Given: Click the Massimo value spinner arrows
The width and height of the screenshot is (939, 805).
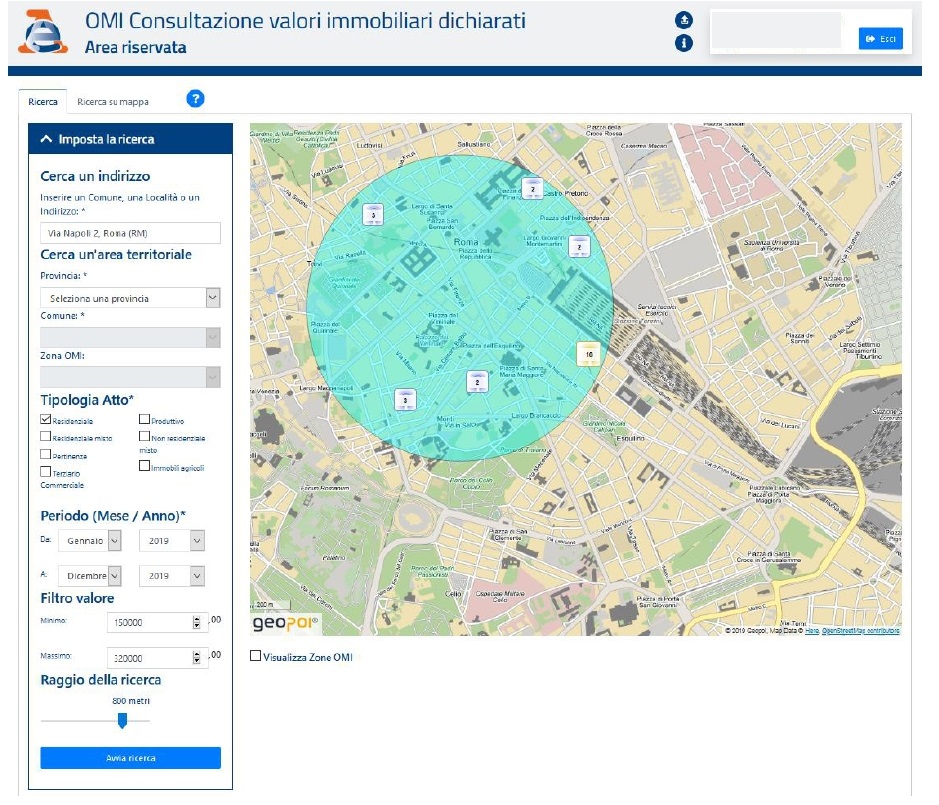Looking at the screenshot, I should coord(196,658).
